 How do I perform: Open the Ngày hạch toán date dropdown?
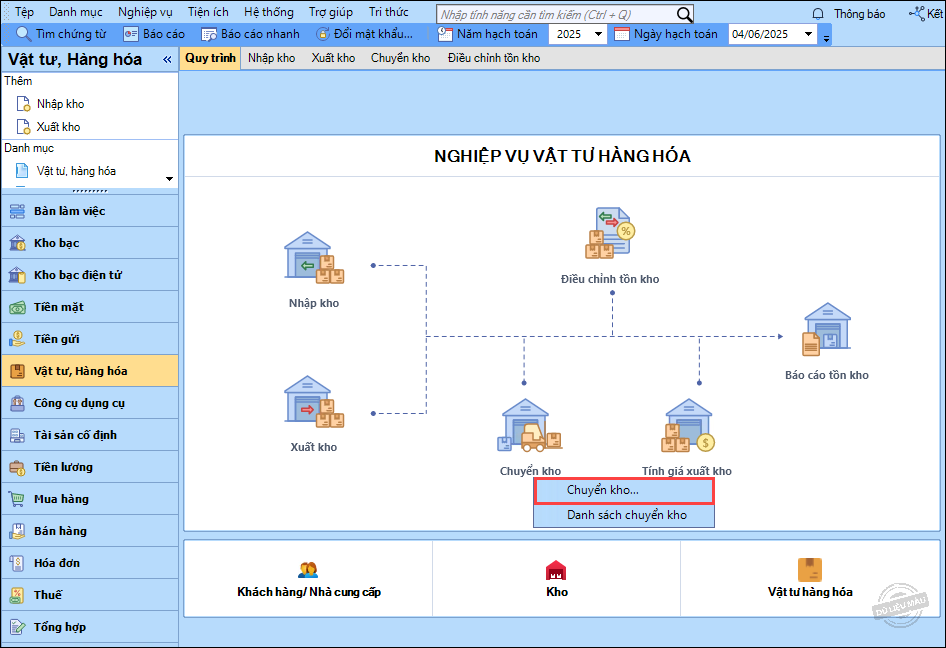click(808, 34)
